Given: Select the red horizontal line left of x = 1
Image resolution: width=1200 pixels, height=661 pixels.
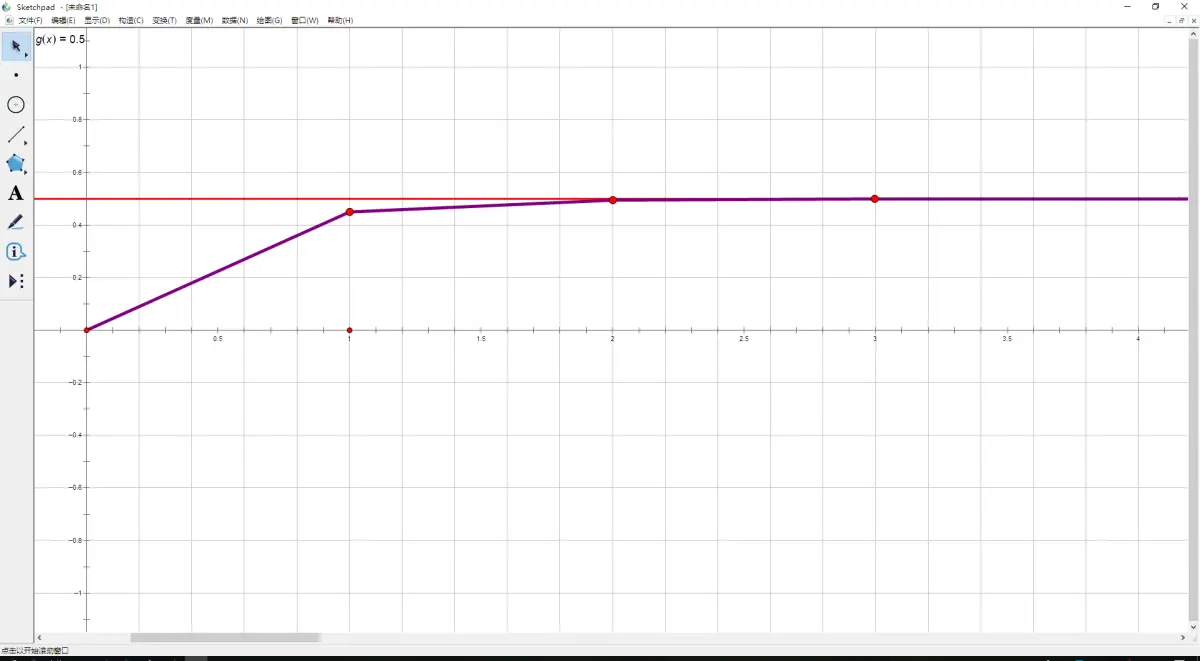Looking at the screenshot, I should 190,199.
